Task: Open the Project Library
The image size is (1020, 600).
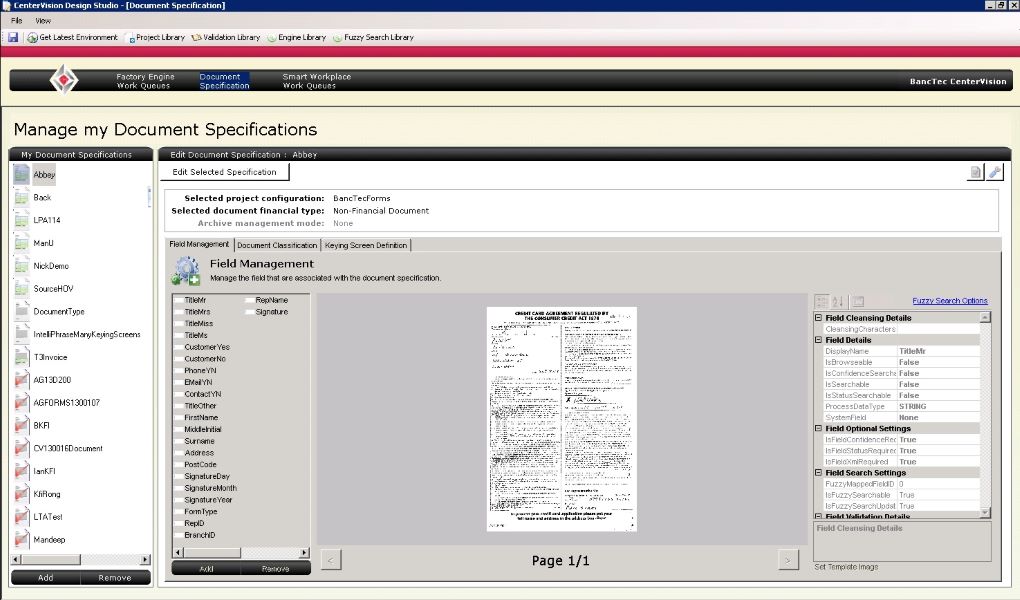Action: tap(156, 38)
